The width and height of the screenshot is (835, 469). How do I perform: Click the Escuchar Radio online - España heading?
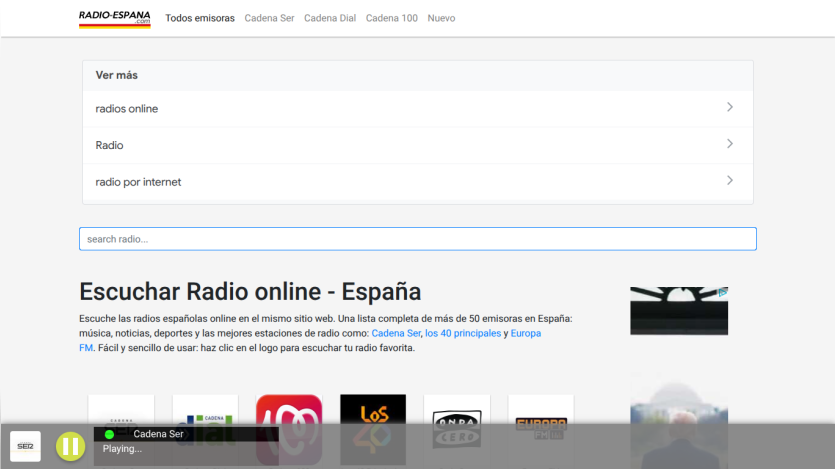click(250, 292)
